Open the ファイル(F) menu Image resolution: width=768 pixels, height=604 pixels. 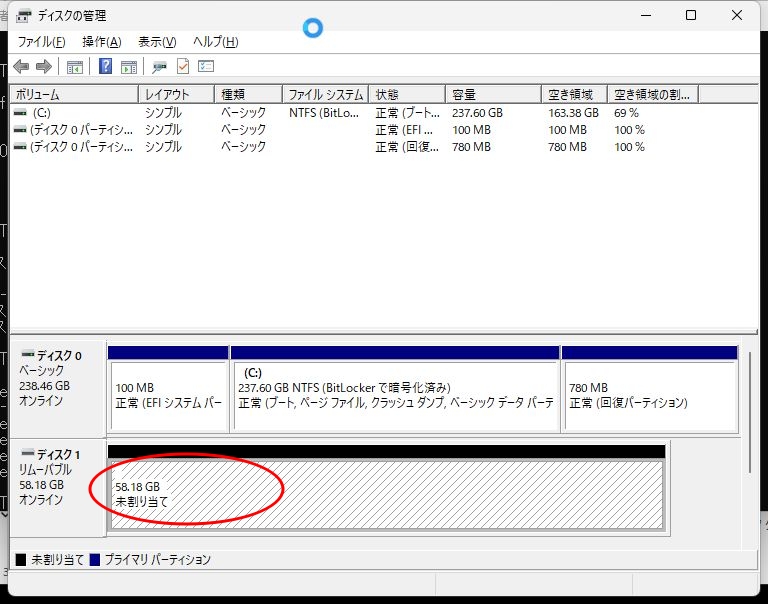pyautogui.click(x=41, y=42)
